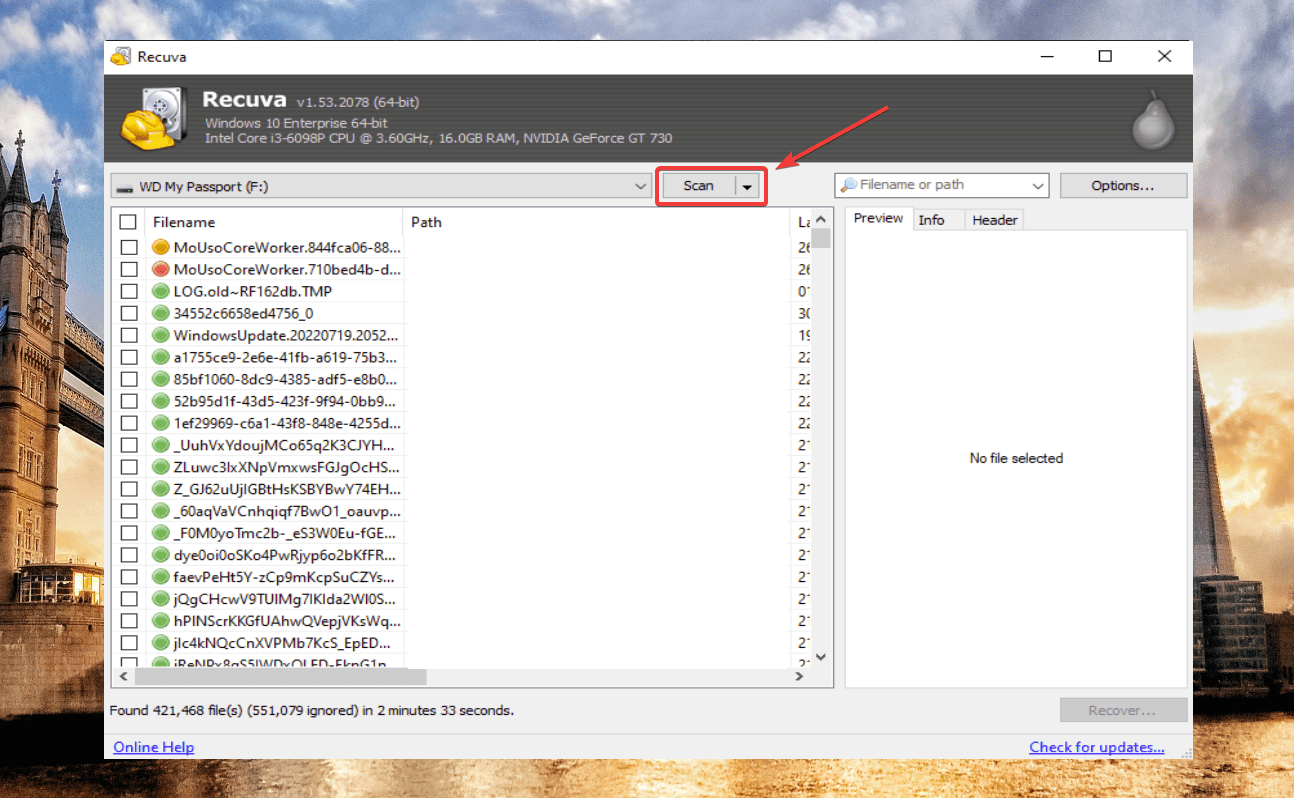Open the Scan button dropdown arrow
This screenshot has height=798, width=1294.
click(747, 186)
